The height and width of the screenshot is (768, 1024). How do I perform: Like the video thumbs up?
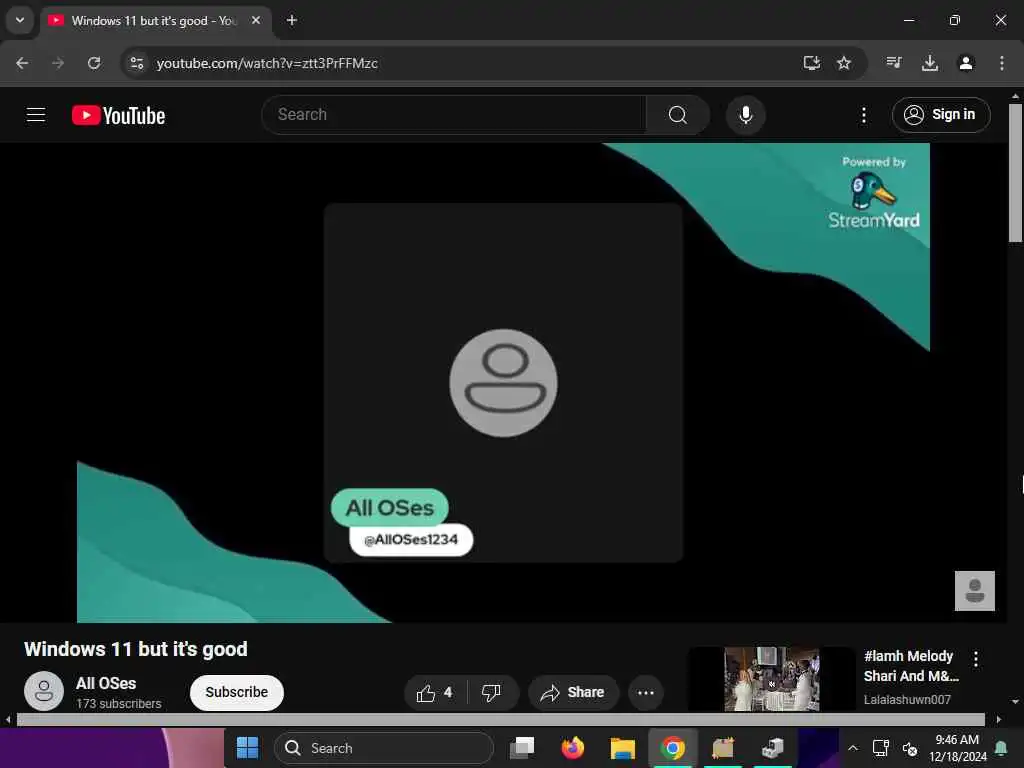tap(436, 692)
